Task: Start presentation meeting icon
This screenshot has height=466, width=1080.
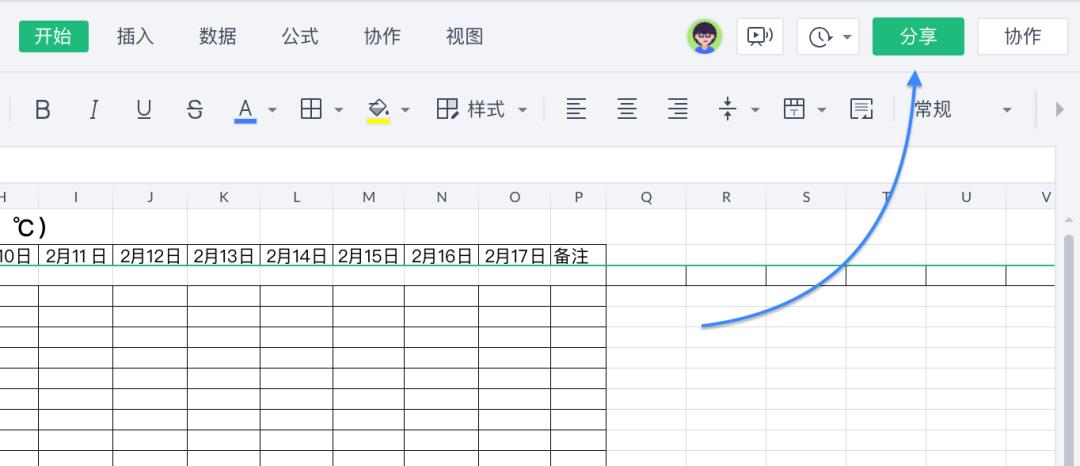Action: point(760,36)
